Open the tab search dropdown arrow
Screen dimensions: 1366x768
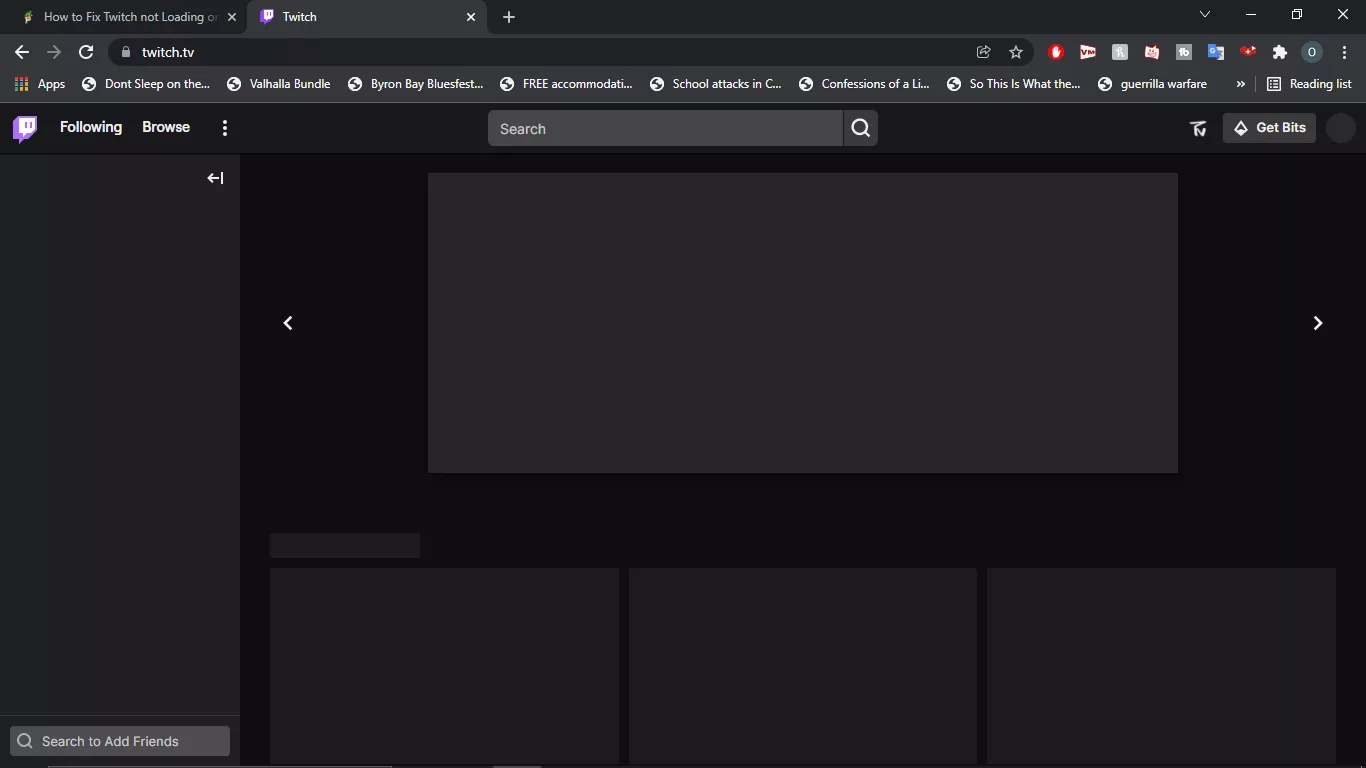point(1204,14)
